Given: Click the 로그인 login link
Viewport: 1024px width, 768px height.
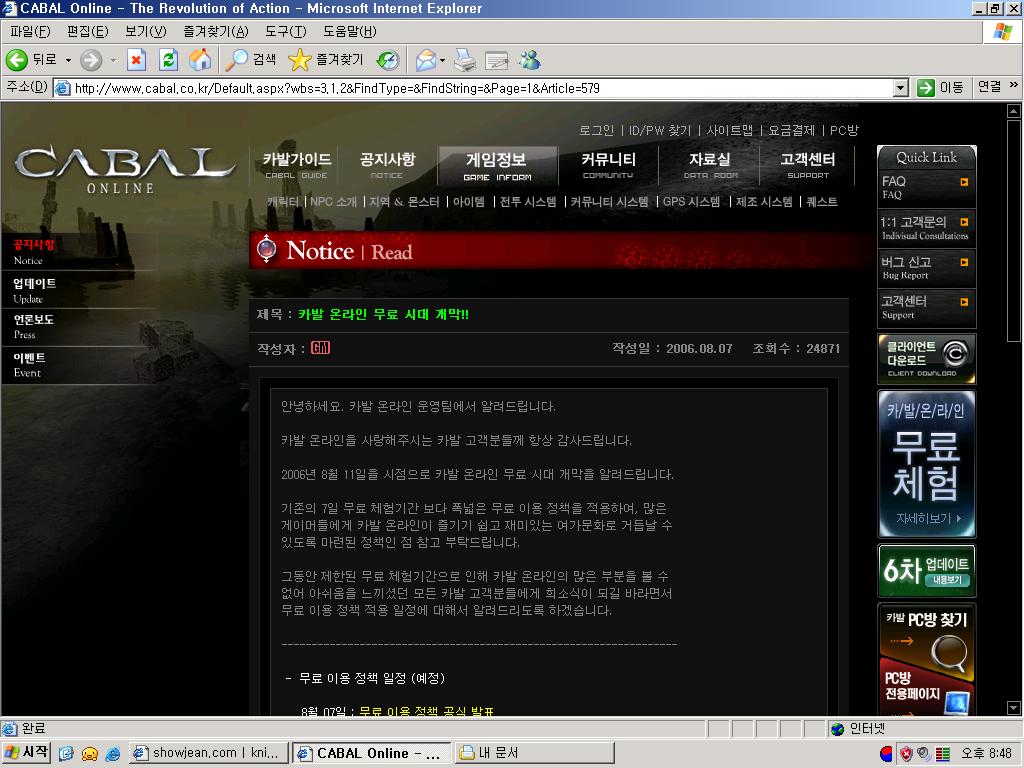Looking at the screenshot, I should click(x=596, y=131).
